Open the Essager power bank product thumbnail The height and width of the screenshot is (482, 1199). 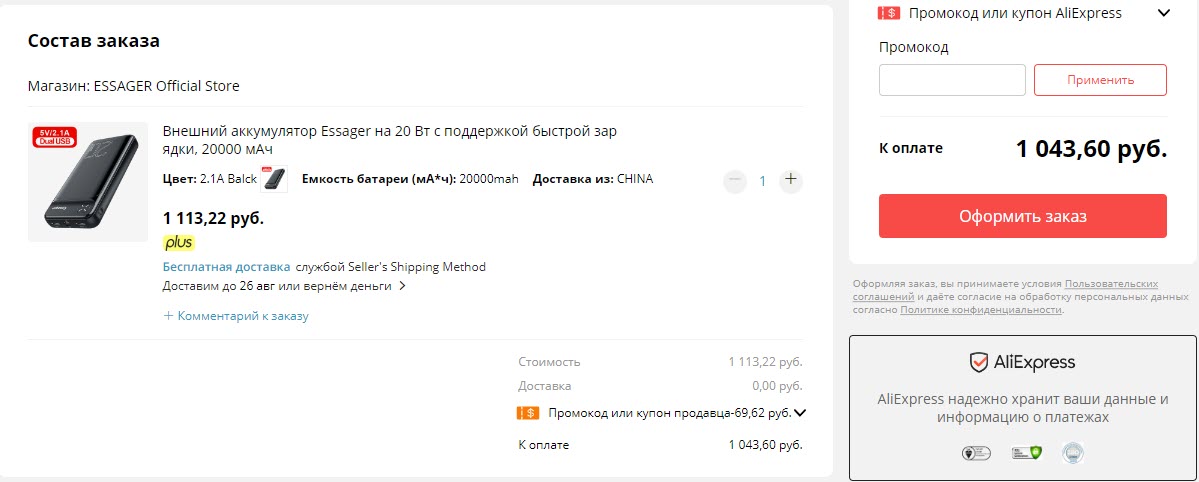pos(88,182)
